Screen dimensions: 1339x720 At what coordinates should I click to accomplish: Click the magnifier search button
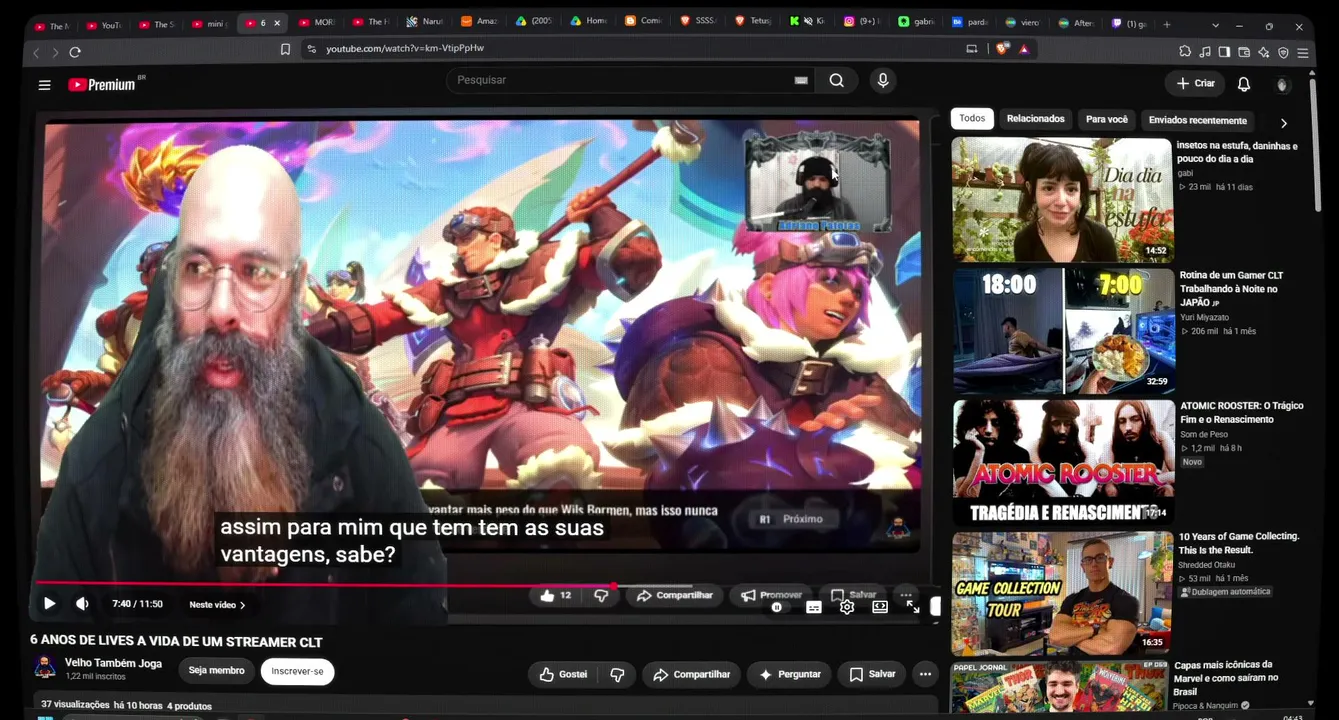(837, 81)
